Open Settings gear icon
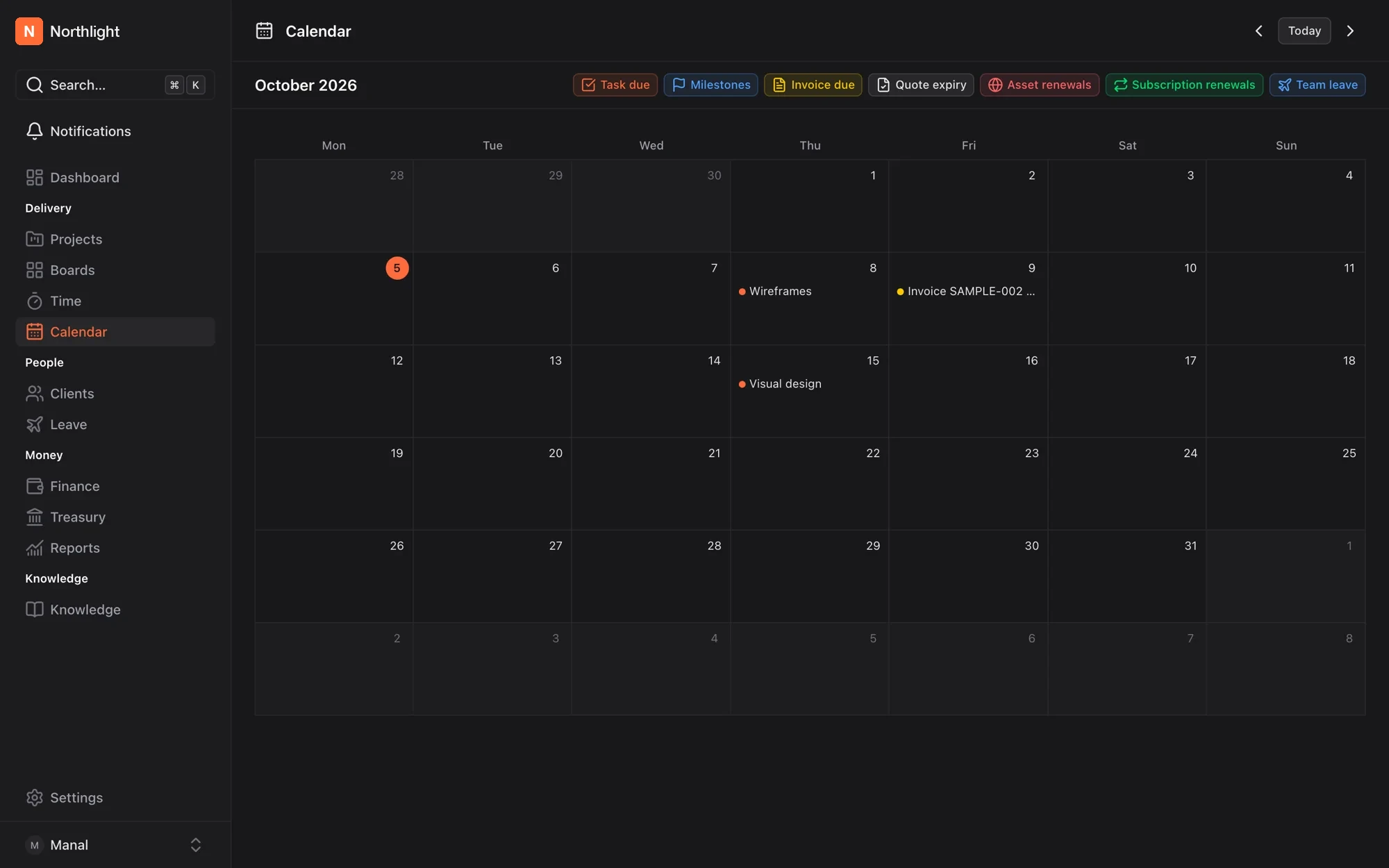Screen dimensions: 1389x868 pos(35,798)
